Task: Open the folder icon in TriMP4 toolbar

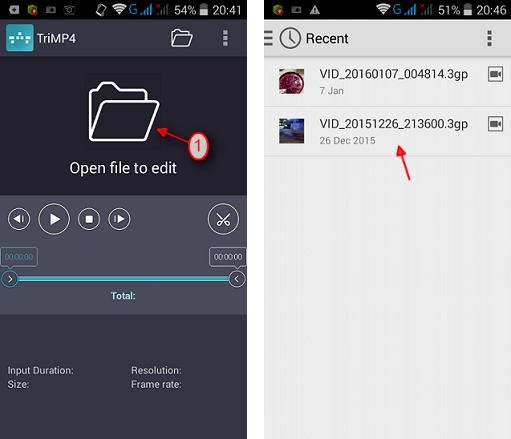Action: pyautogui.click(x=181, y=38)
